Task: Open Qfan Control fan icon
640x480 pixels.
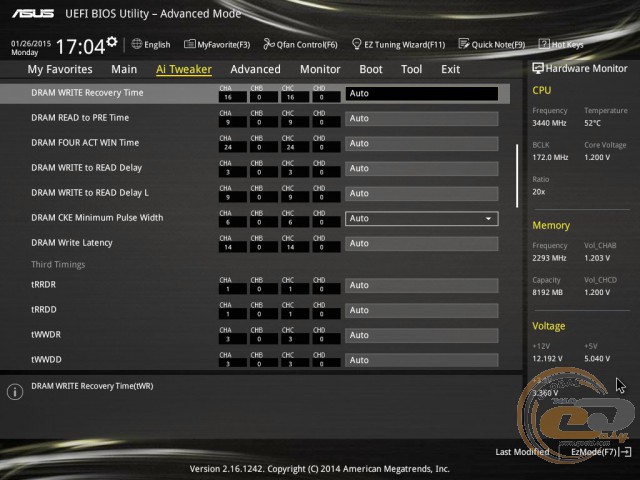Action: coord(269,44)
